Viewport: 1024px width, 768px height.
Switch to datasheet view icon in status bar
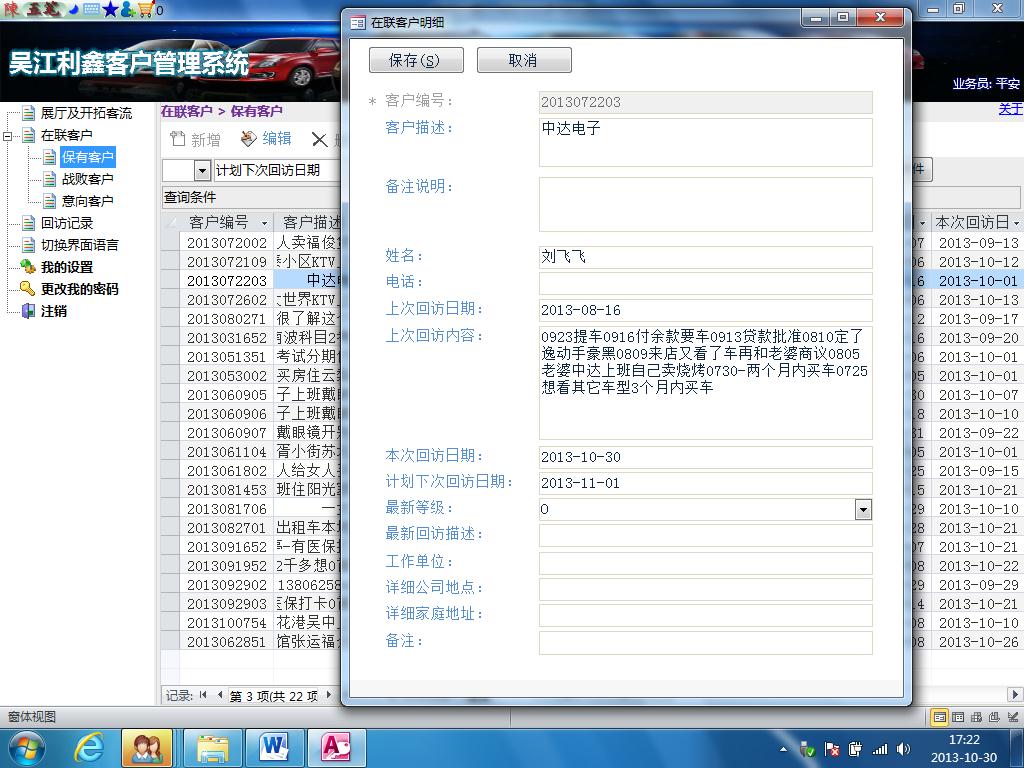pyautogui.click(x=957, y=717)
